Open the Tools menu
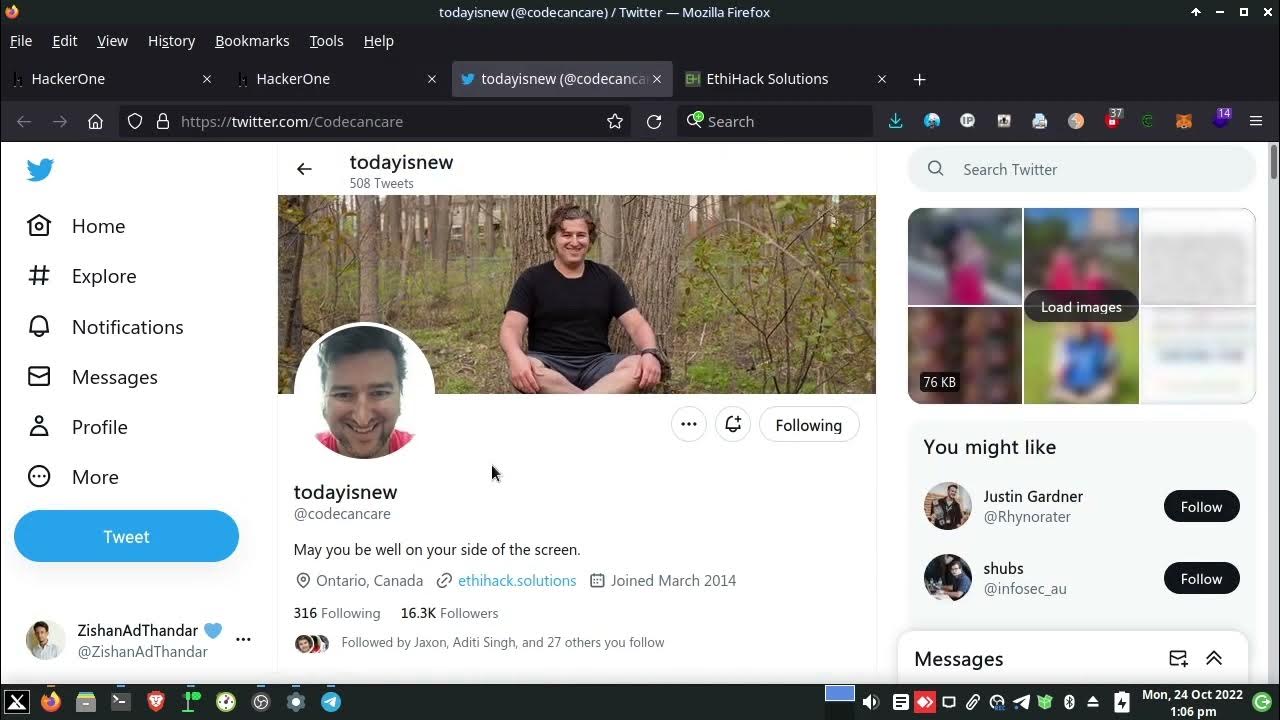1280x720 pixels. coord(326,41)
